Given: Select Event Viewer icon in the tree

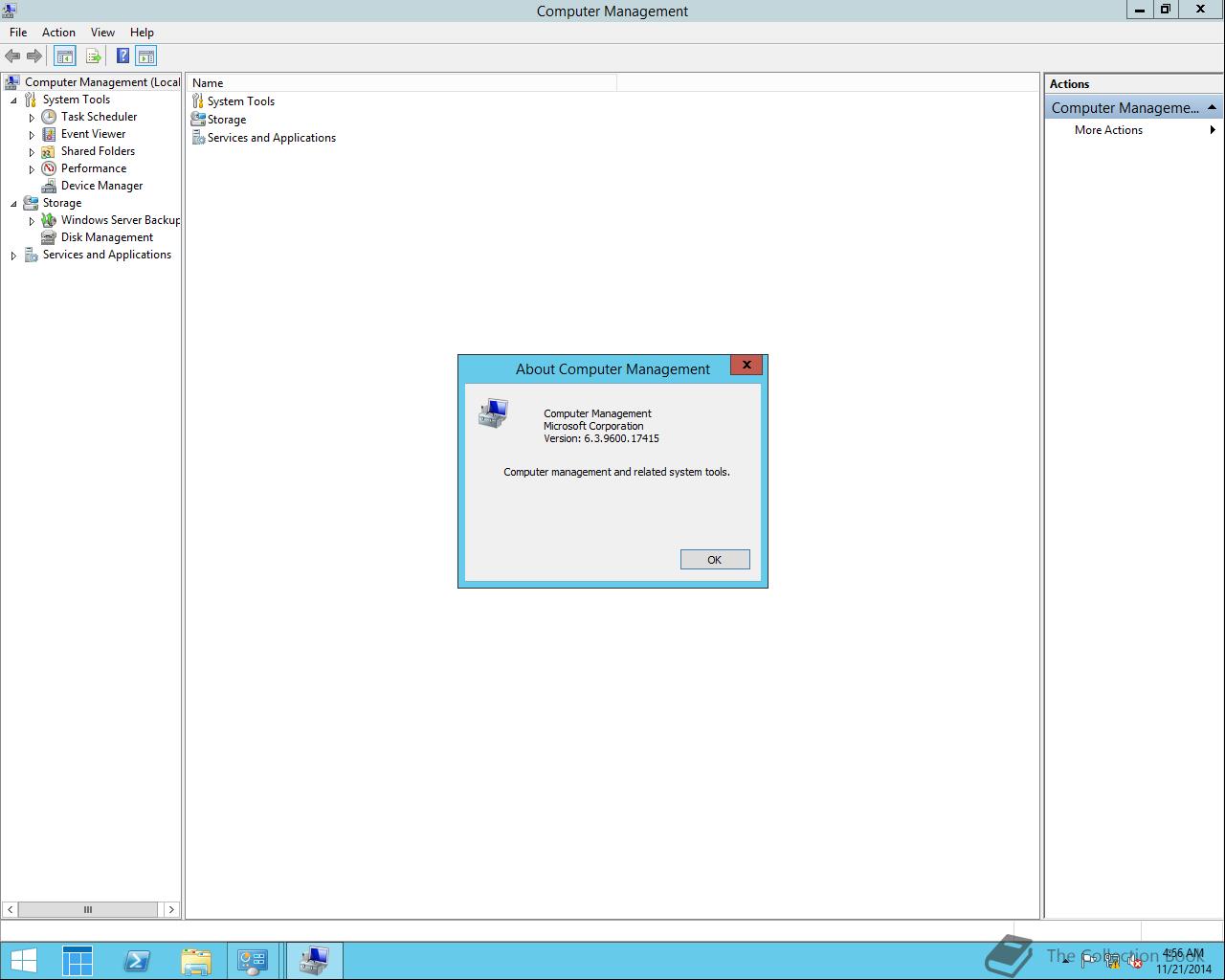Looking at the screenshot, I should point(49,134).
